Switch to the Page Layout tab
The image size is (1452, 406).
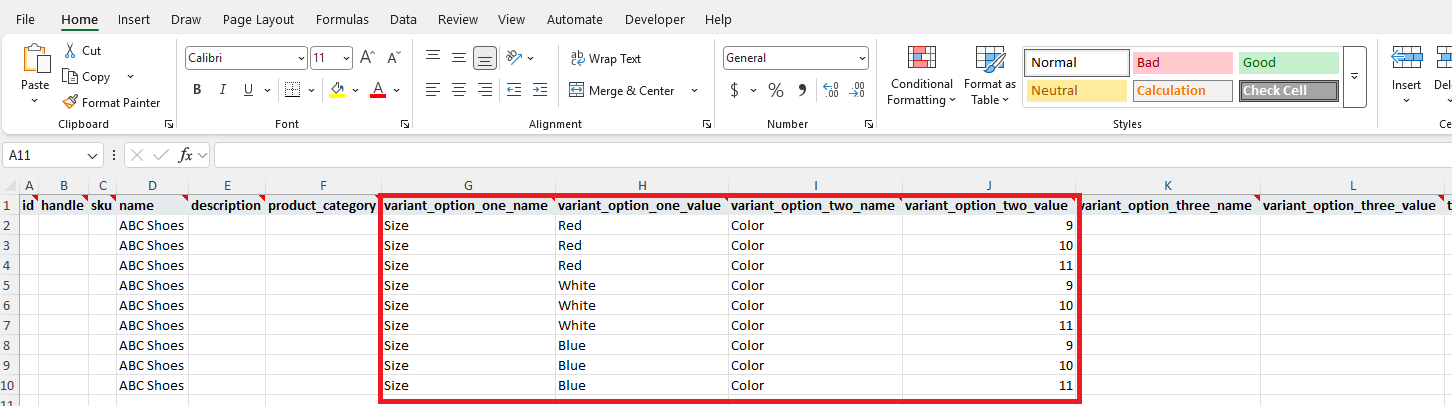pos(259,19)
